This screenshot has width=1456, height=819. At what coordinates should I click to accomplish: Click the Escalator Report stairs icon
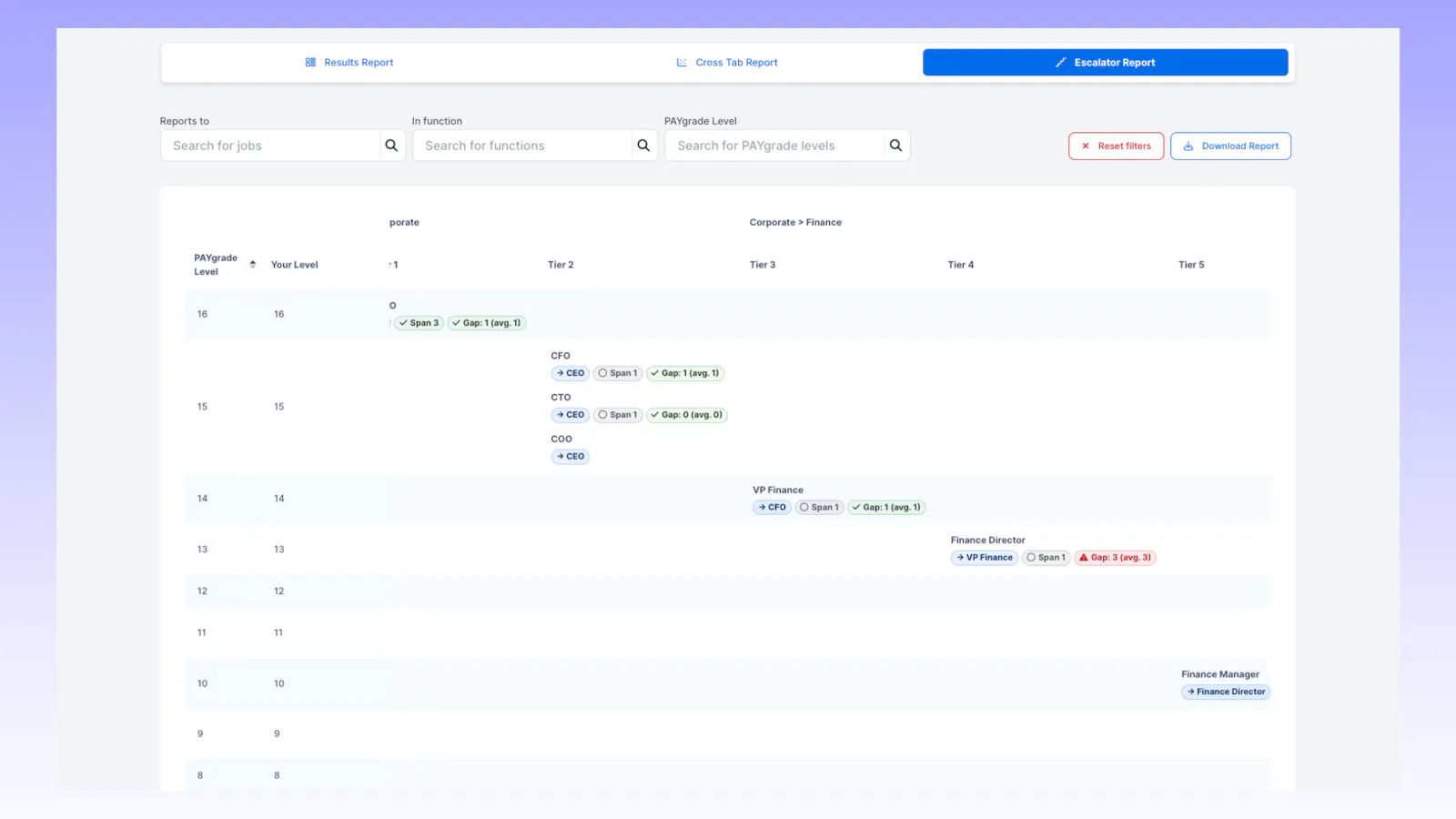click(1060, 63)
